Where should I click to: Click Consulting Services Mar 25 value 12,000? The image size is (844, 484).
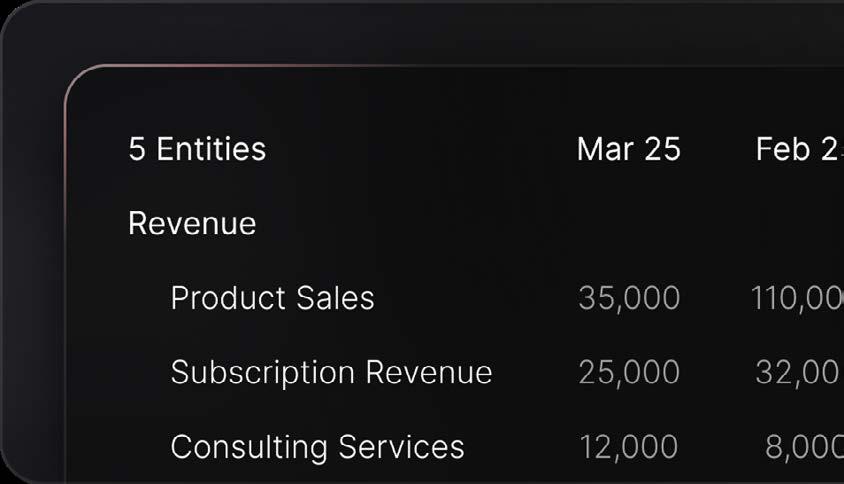629,447
